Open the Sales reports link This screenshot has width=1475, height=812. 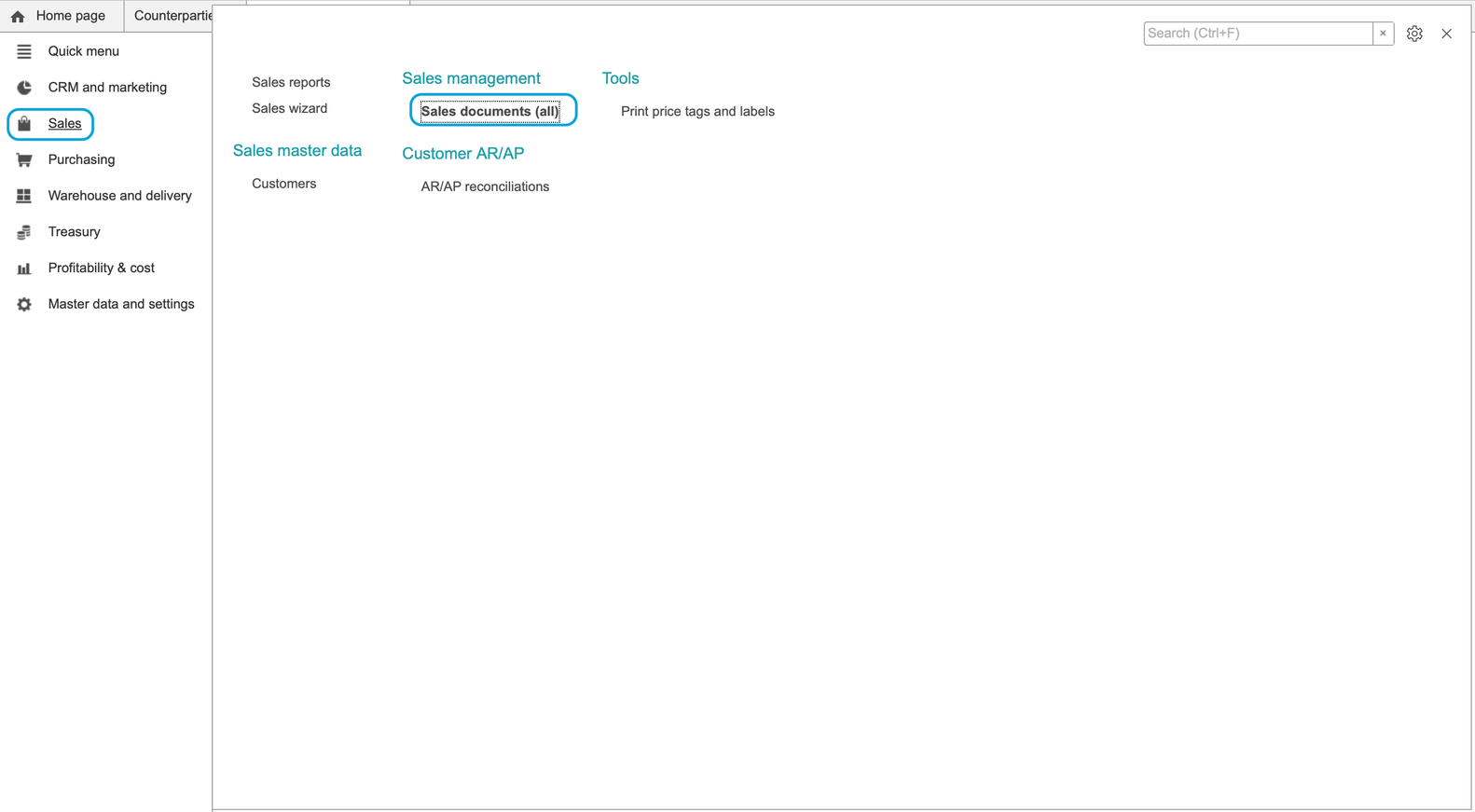click(291, 82)
